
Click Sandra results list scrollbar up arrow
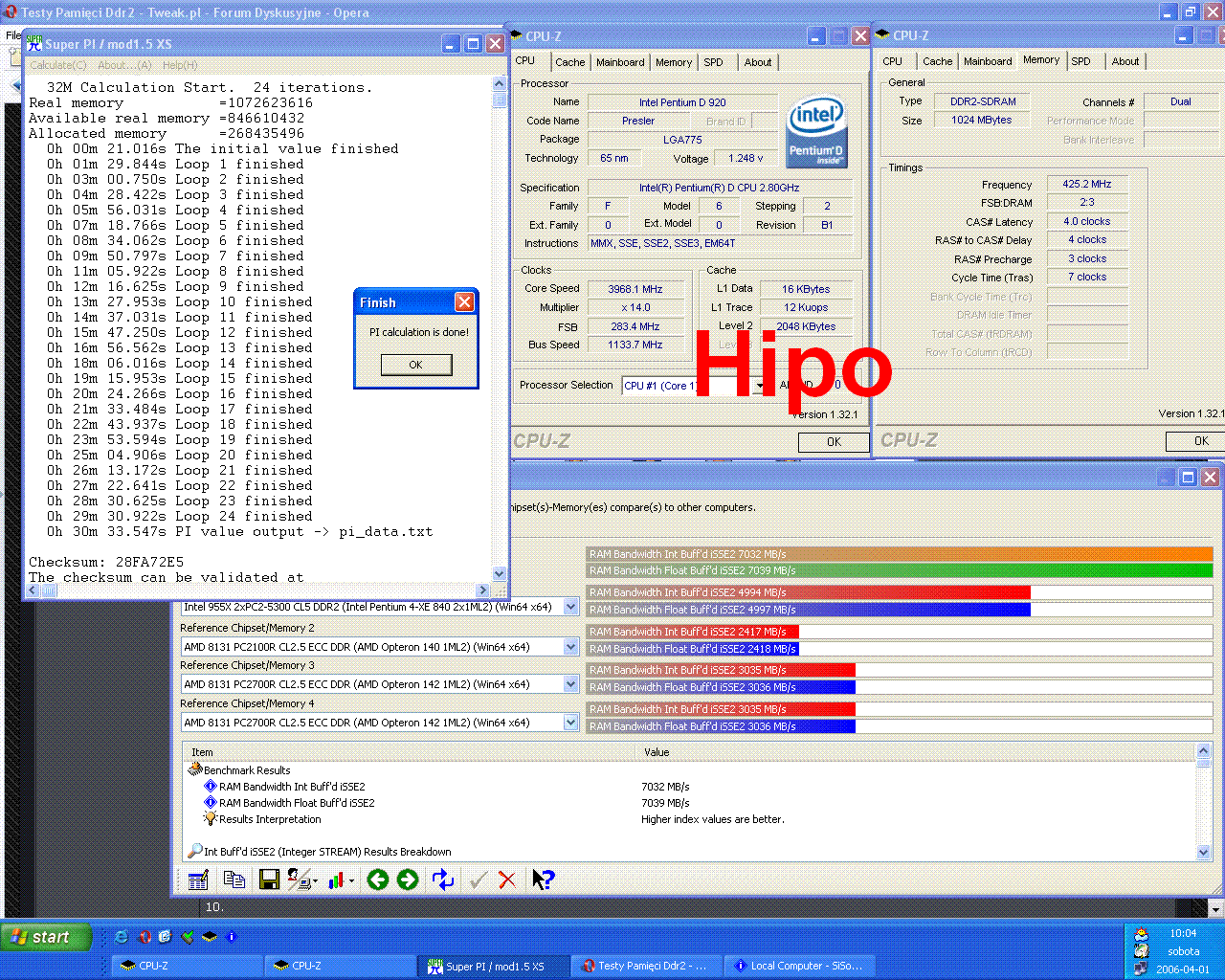click(x=1203, y=751)
